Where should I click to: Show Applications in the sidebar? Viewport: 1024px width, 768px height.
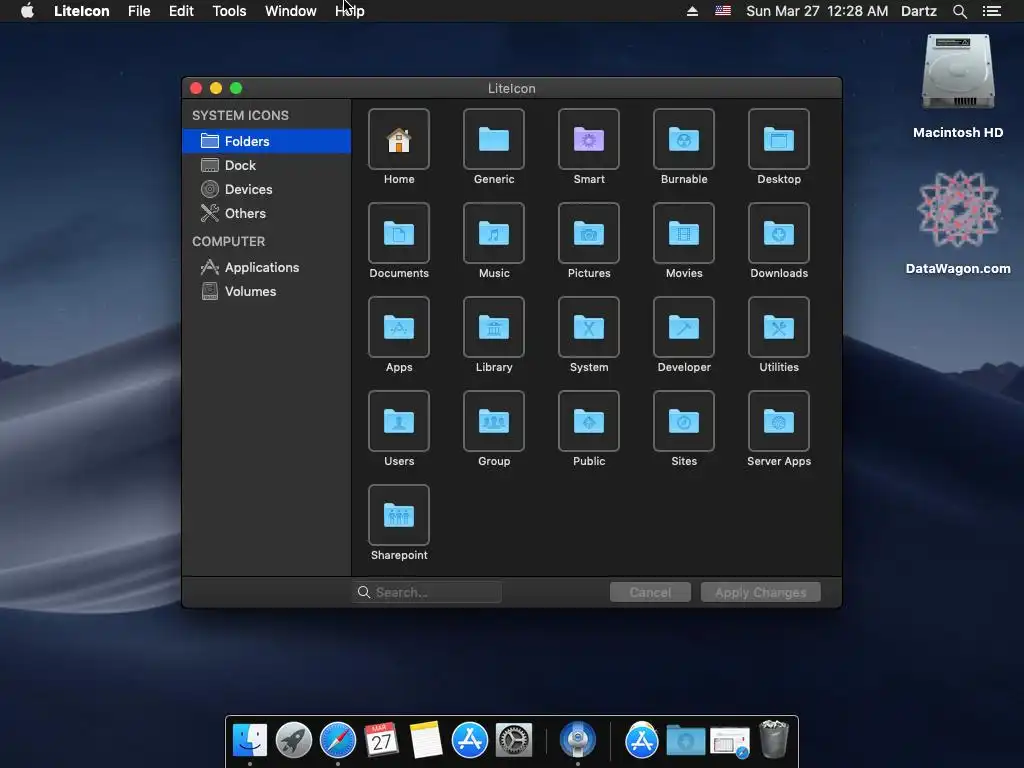(266, 267)
